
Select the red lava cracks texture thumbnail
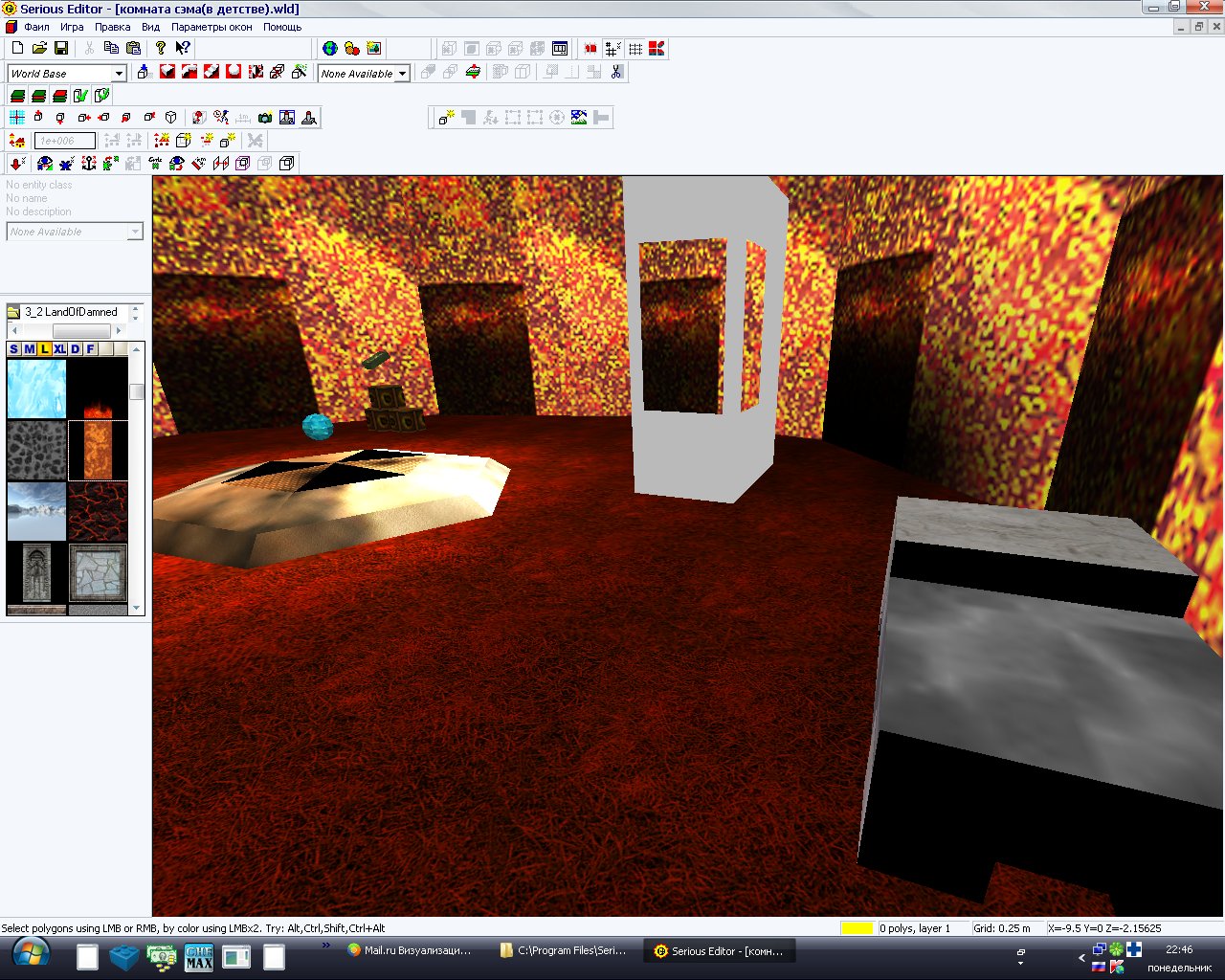[98, 511]
